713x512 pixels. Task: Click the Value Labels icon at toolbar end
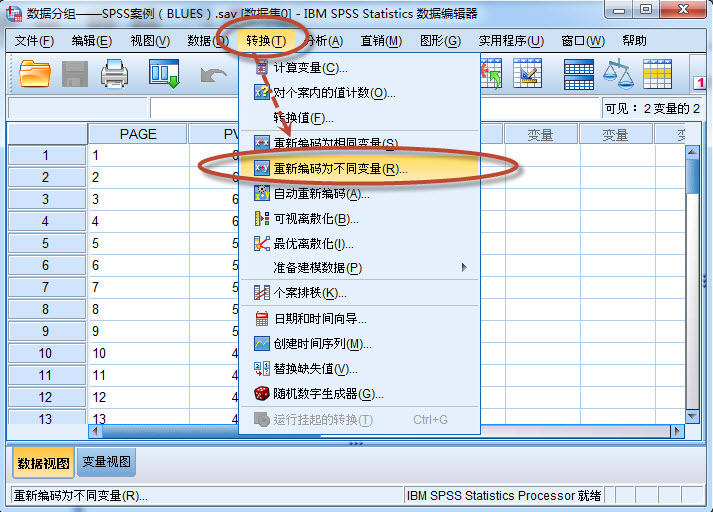[x=699, y=81]
